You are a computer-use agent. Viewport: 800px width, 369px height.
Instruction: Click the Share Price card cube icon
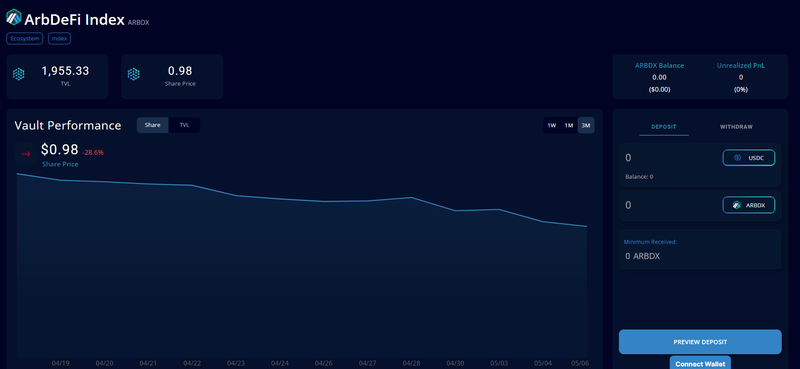134,75
